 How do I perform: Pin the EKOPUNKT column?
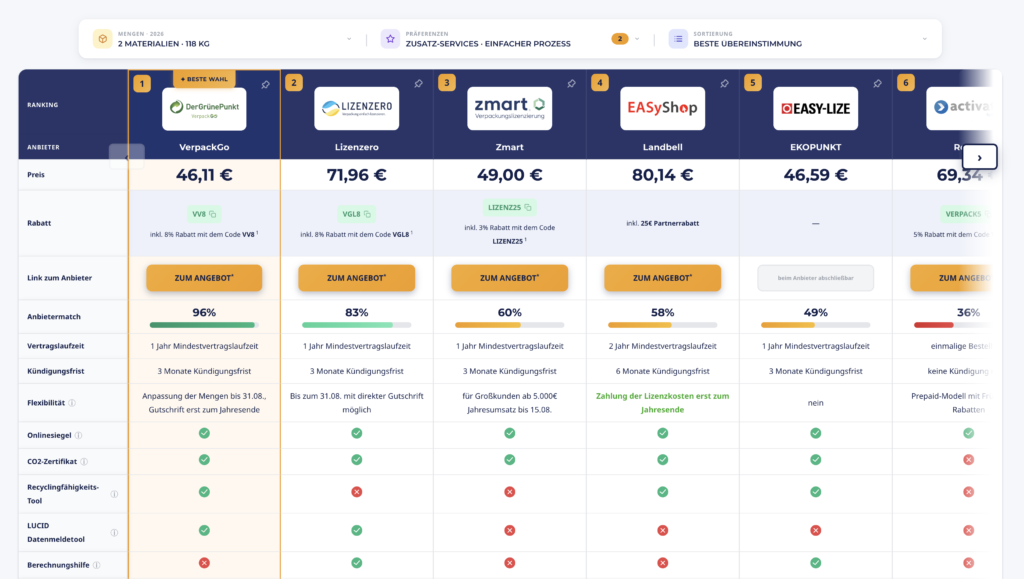click(x=877, y=84)
